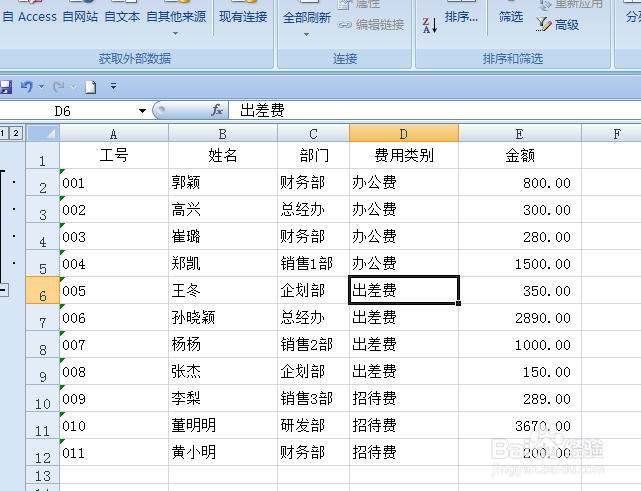Screen dimensions: 641x491
Task: Open Customize Quick Access Toolbar dropdown
Action: coord(113,86)
